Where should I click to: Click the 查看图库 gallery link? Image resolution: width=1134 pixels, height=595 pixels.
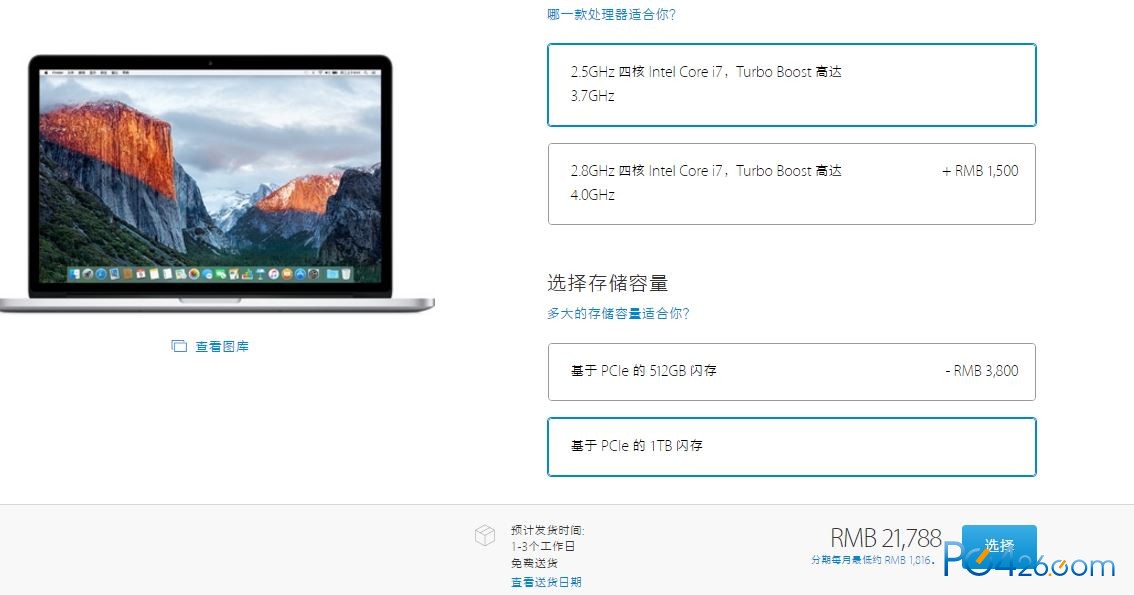tap(222, 346)
